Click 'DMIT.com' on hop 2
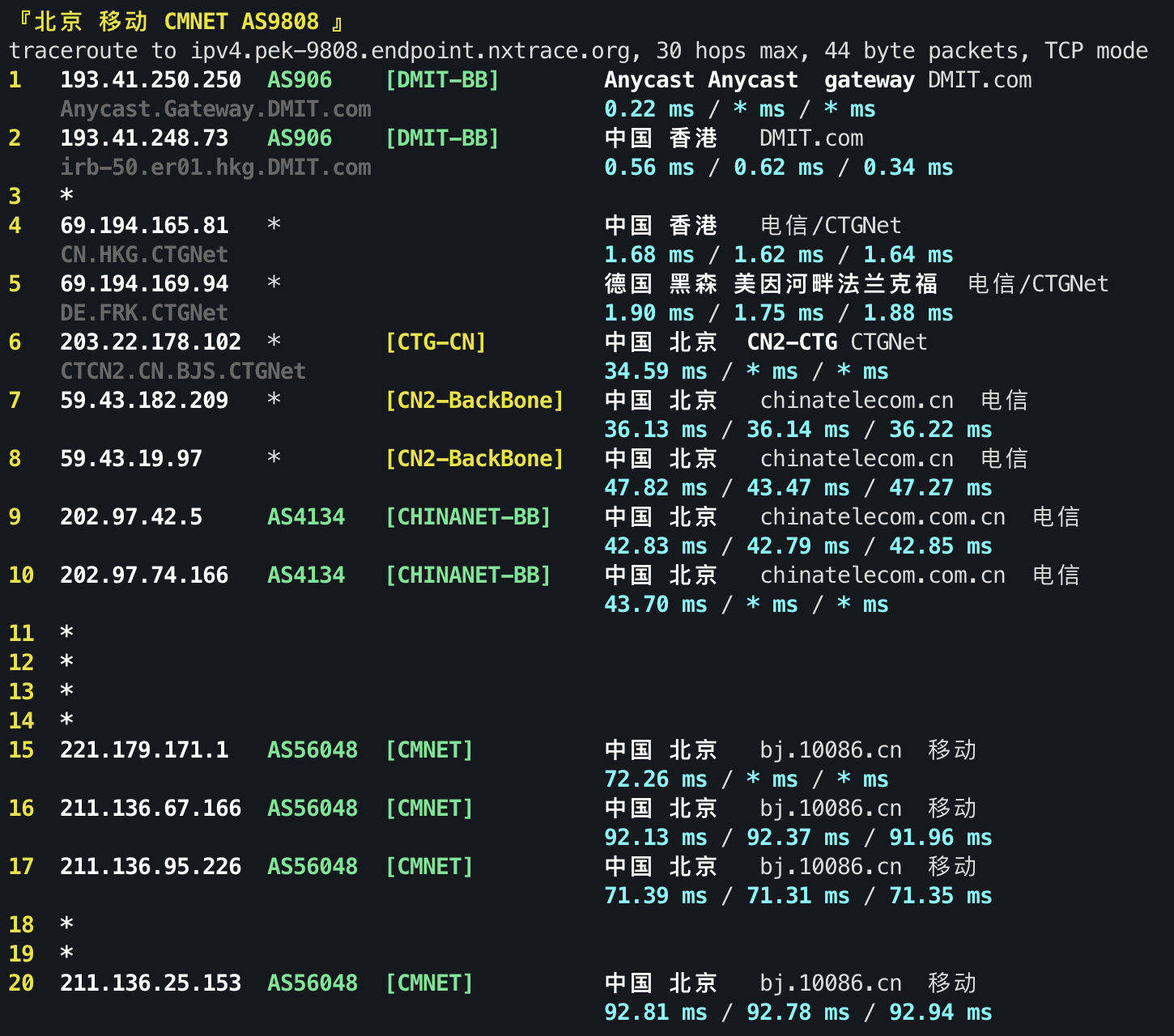 (x=811, y=138)
